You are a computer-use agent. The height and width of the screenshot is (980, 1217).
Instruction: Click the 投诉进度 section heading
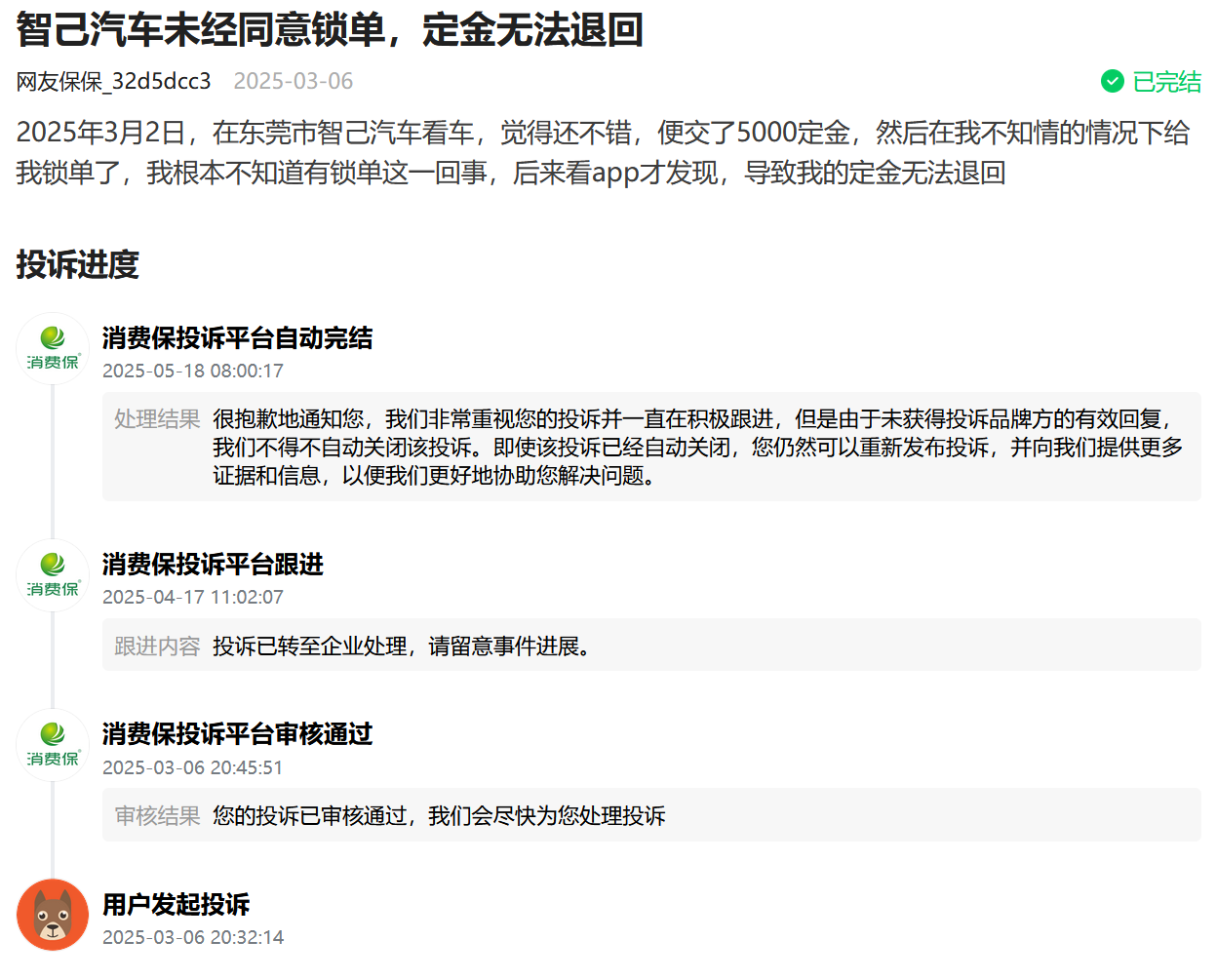coord(77,264)
